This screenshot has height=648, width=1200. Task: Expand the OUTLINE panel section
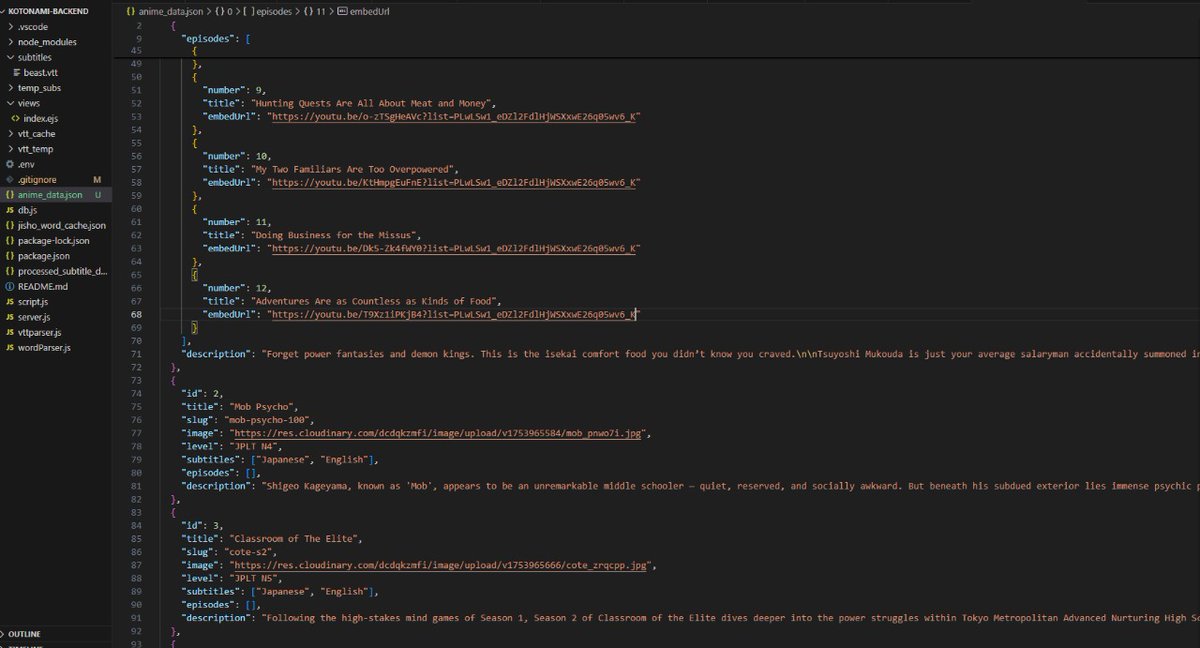point(22,634)
